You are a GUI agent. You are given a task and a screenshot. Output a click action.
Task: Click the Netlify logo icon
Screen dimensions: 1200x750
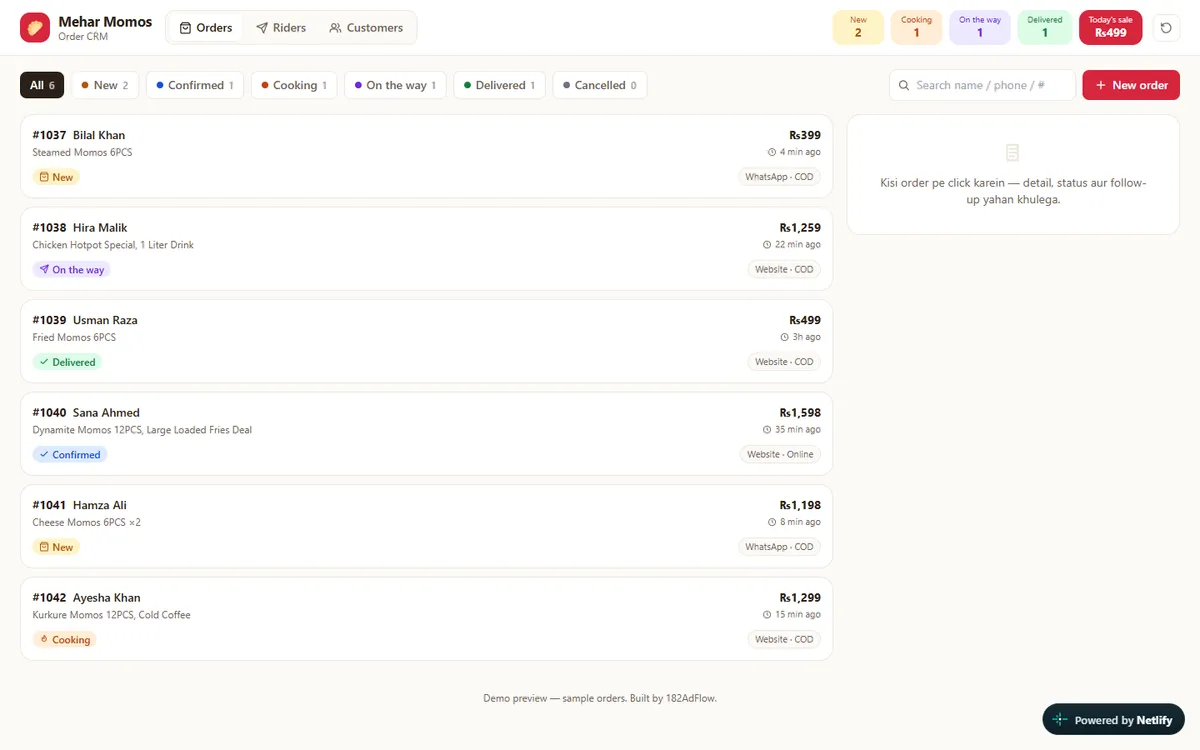(1061, 720)
